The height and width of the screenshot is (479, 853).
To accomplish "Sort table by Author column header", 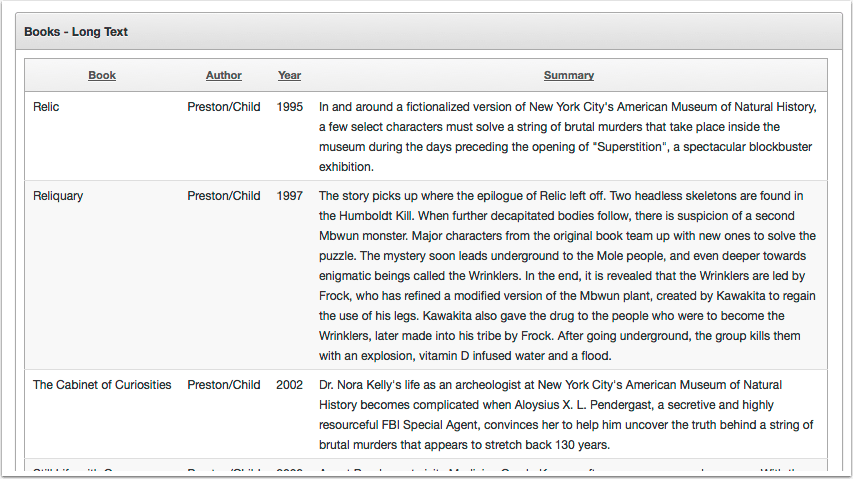I will pyautogui.click(x=224, y=76).
